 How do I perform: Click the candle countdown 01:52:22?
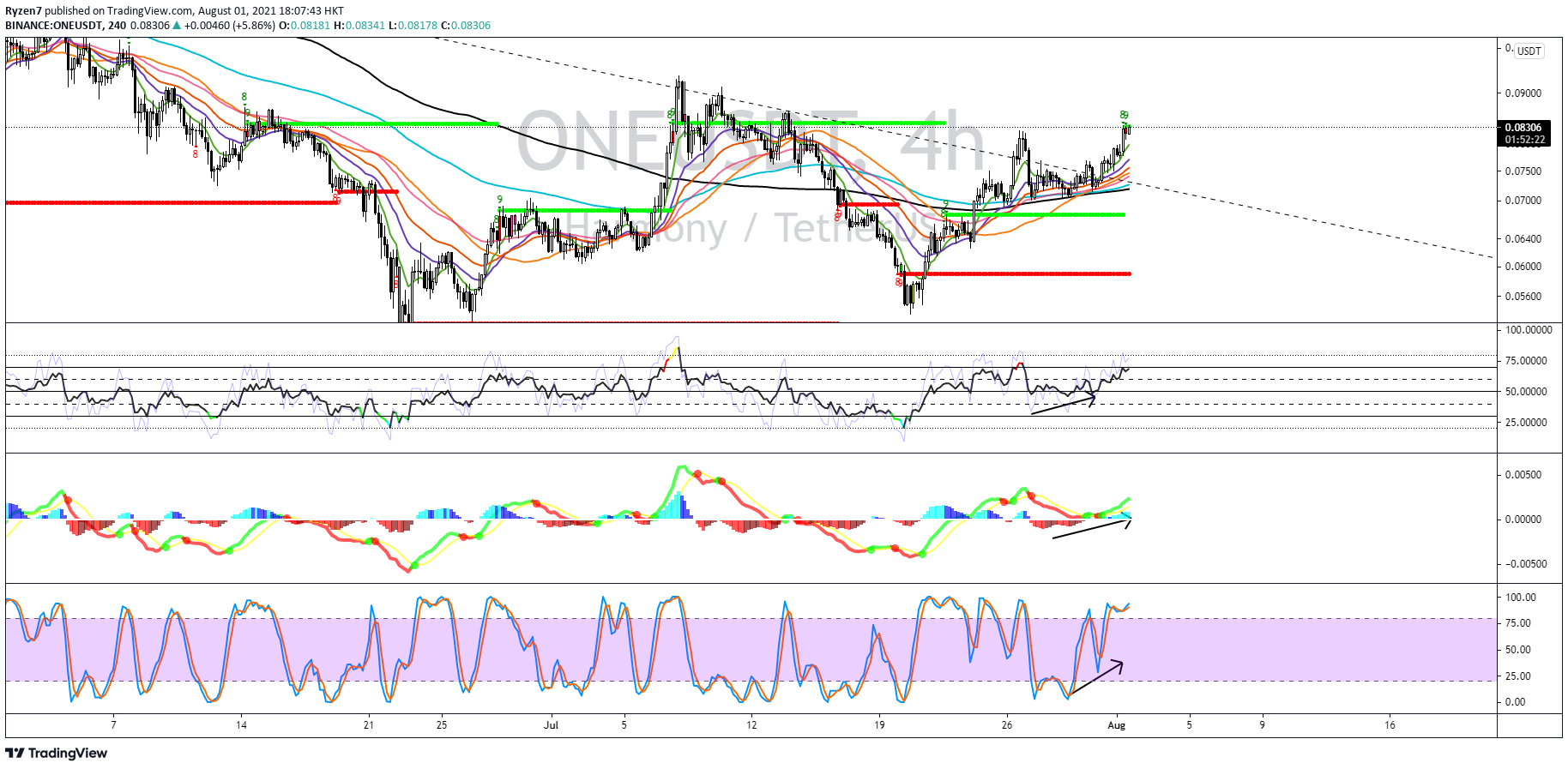click(x=1523, y=140)
